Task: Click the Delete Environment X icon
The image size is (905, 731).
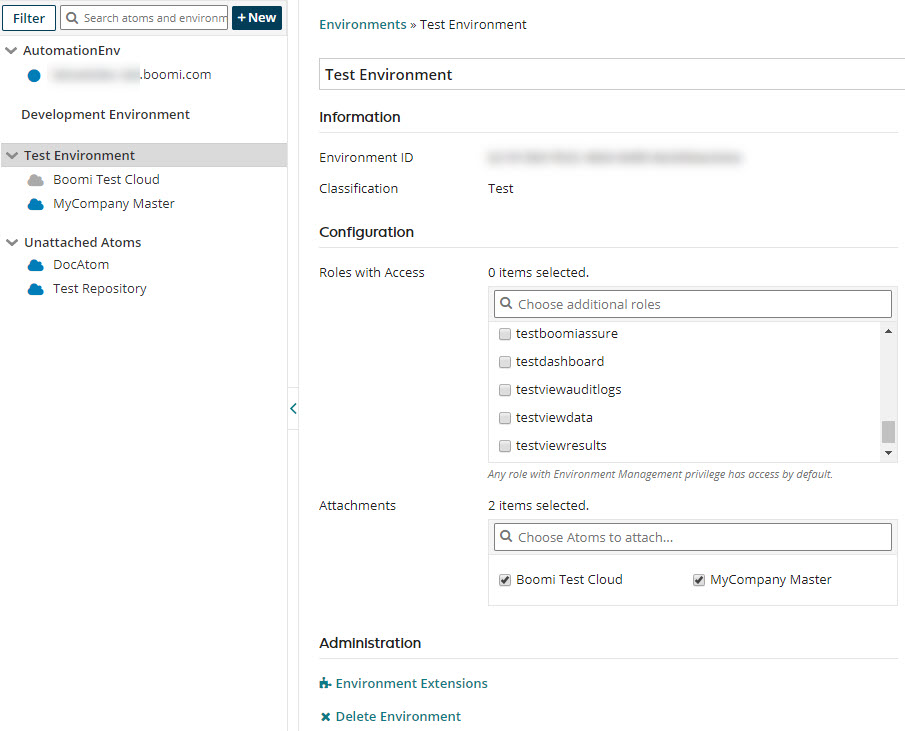Action: point(325,717)
